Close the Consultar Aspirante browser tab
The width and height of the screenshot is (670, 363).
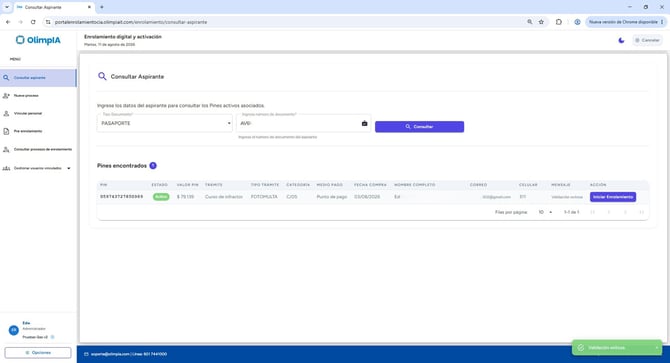(89, 7)
